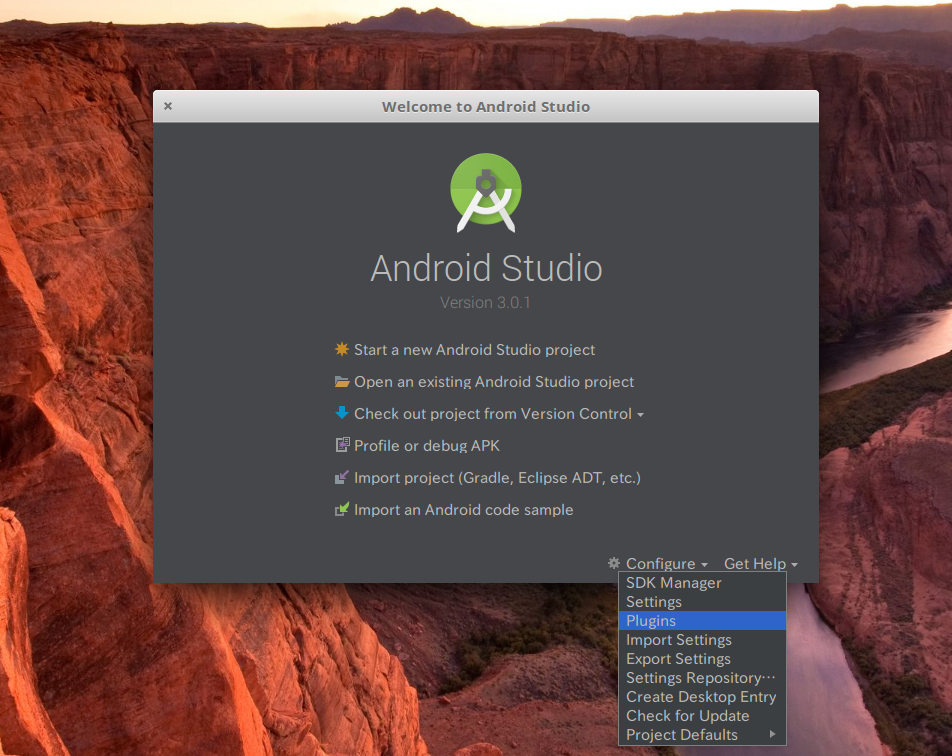Click the Welcome to Android Studio title bar
Screen dimensions: 952x756
[x=486, y=106]
